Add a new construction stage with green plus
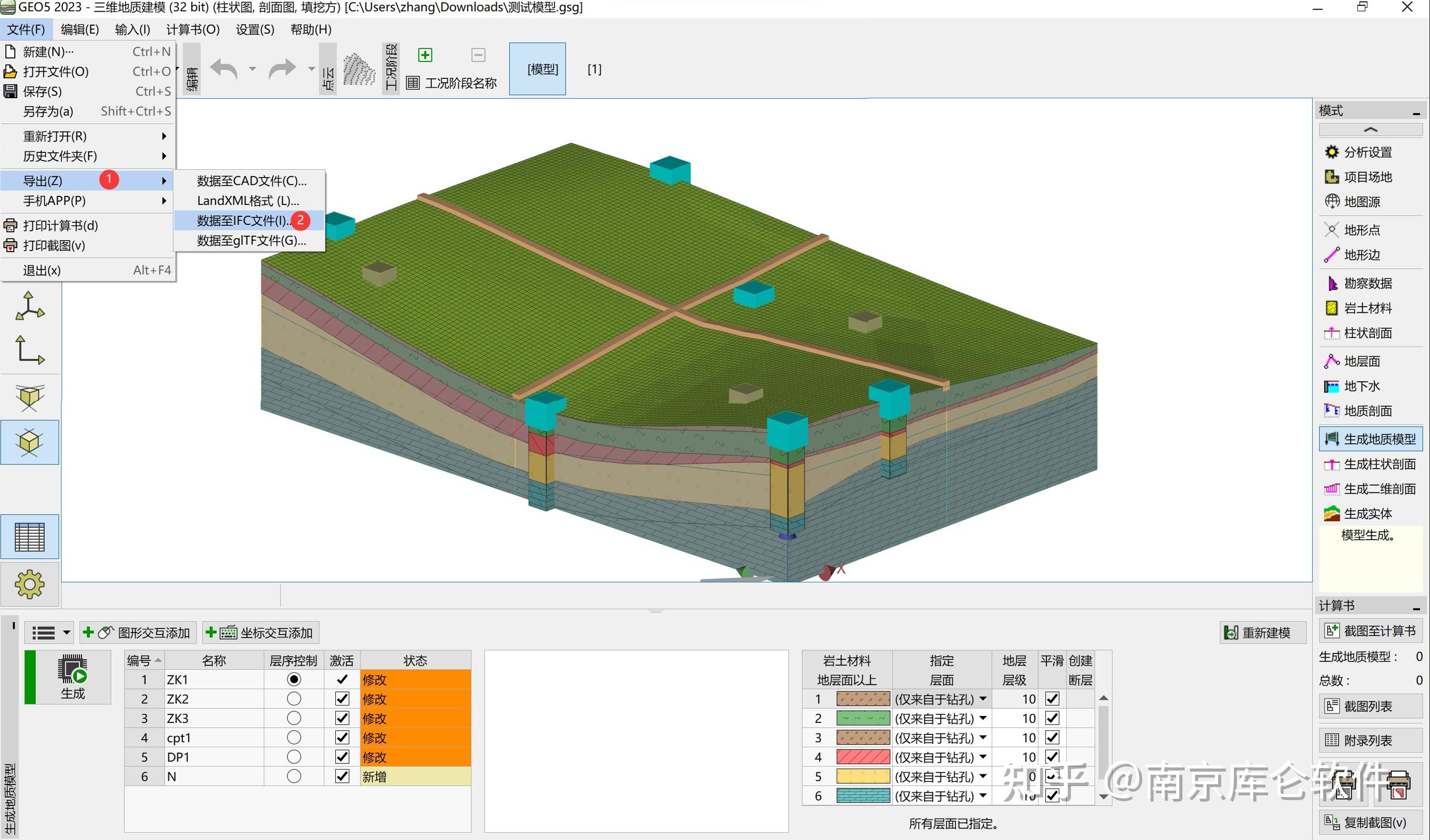1430x840 pixels. click(425, 55)
